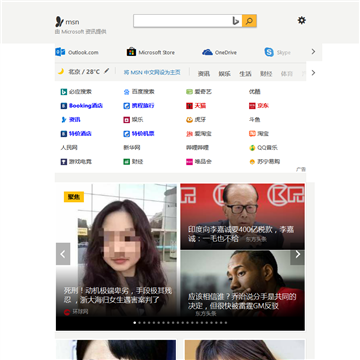
Task: Open the settings gear icon
Action: (302, 21)
